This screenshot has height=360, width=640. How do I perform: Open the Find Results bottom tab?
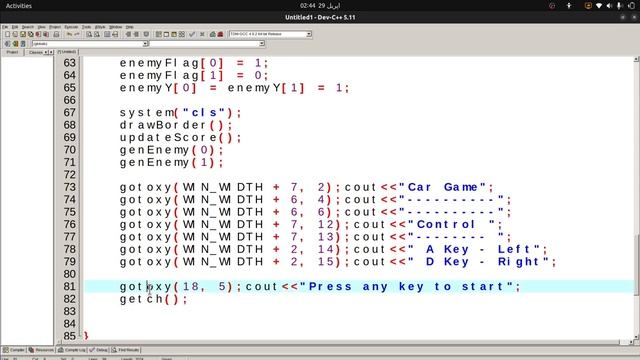tap(125, 350)
